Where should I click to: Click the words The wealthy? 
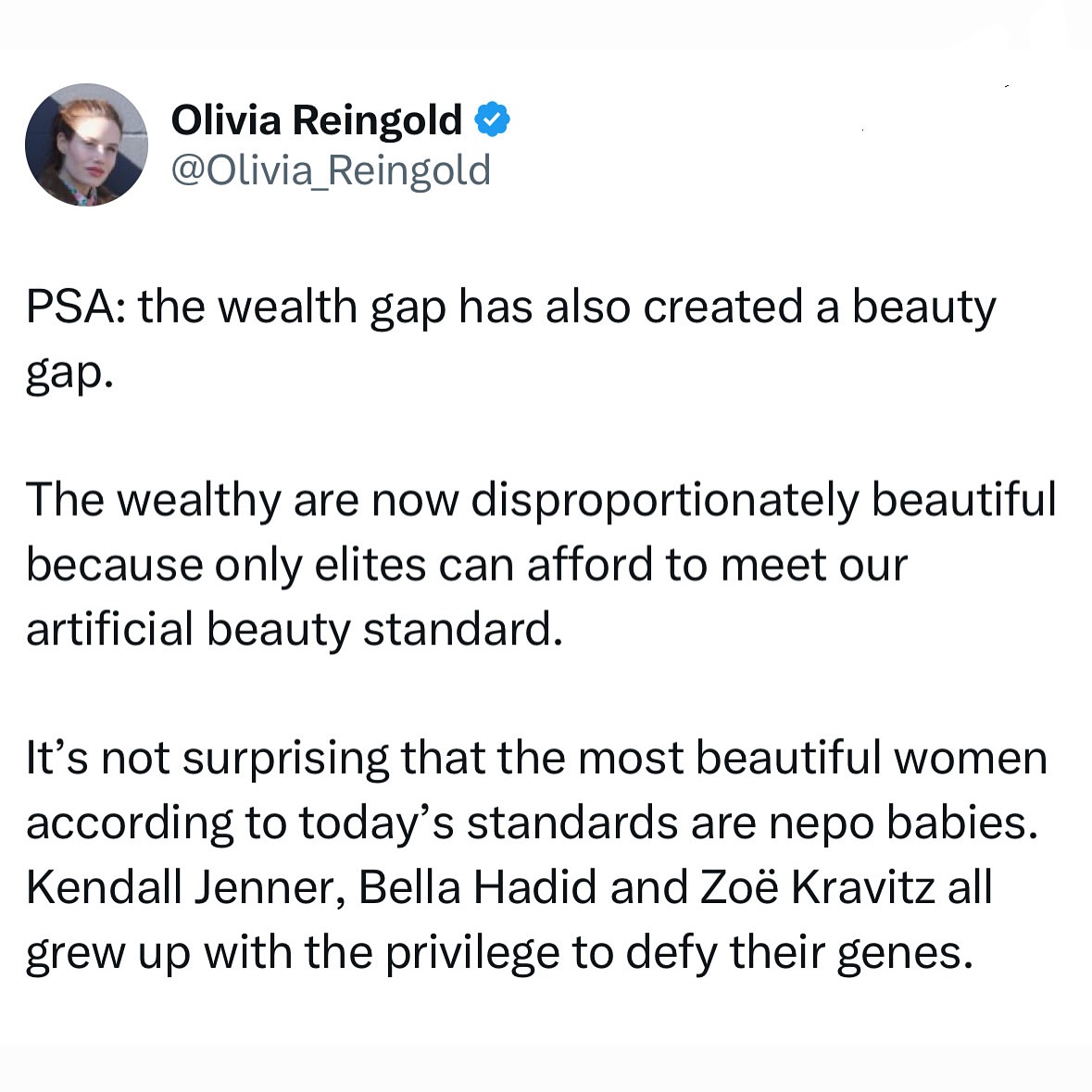point(153,500)
